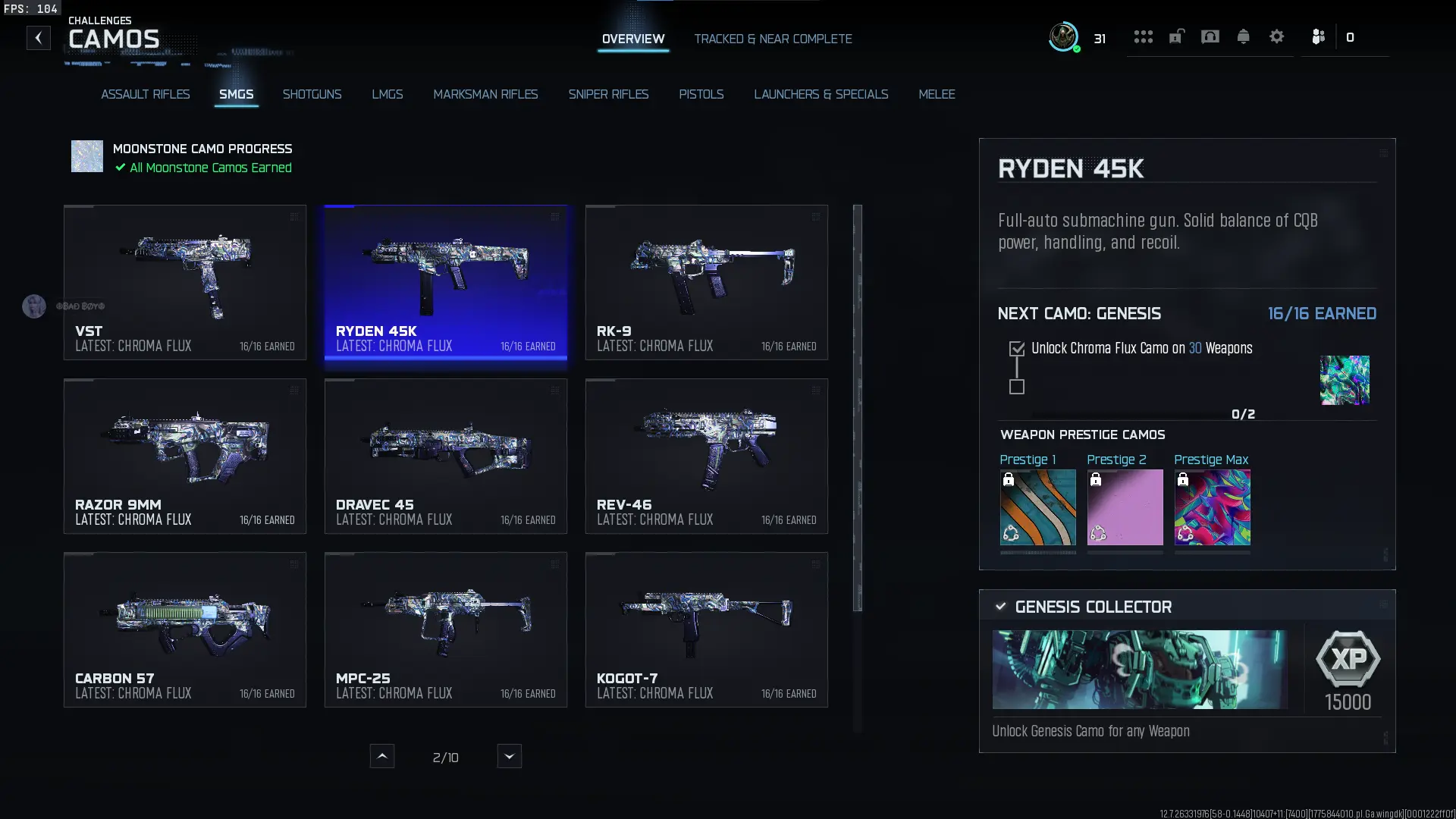
Task: Select the RK-9 weapon card
Action: tap(706, 282)
